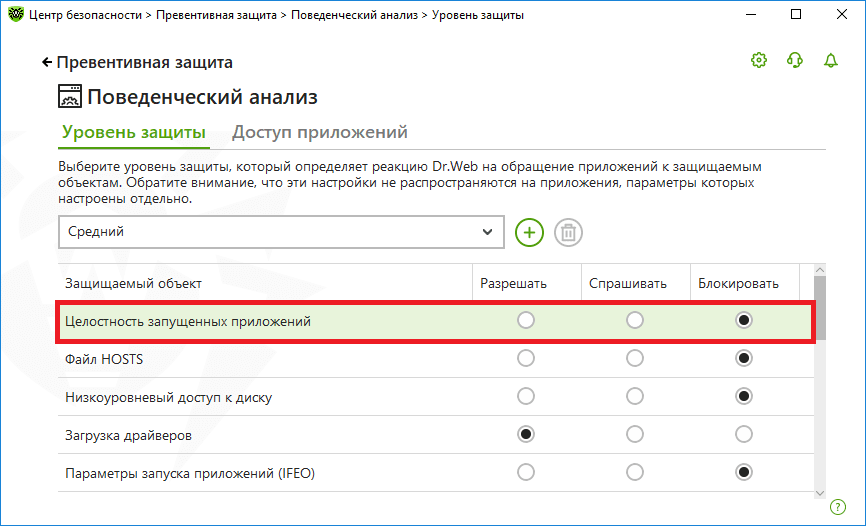Select the Уровень защиты tab
The width and height of the screenshot is (866, 526).
[x=134, y=133]
